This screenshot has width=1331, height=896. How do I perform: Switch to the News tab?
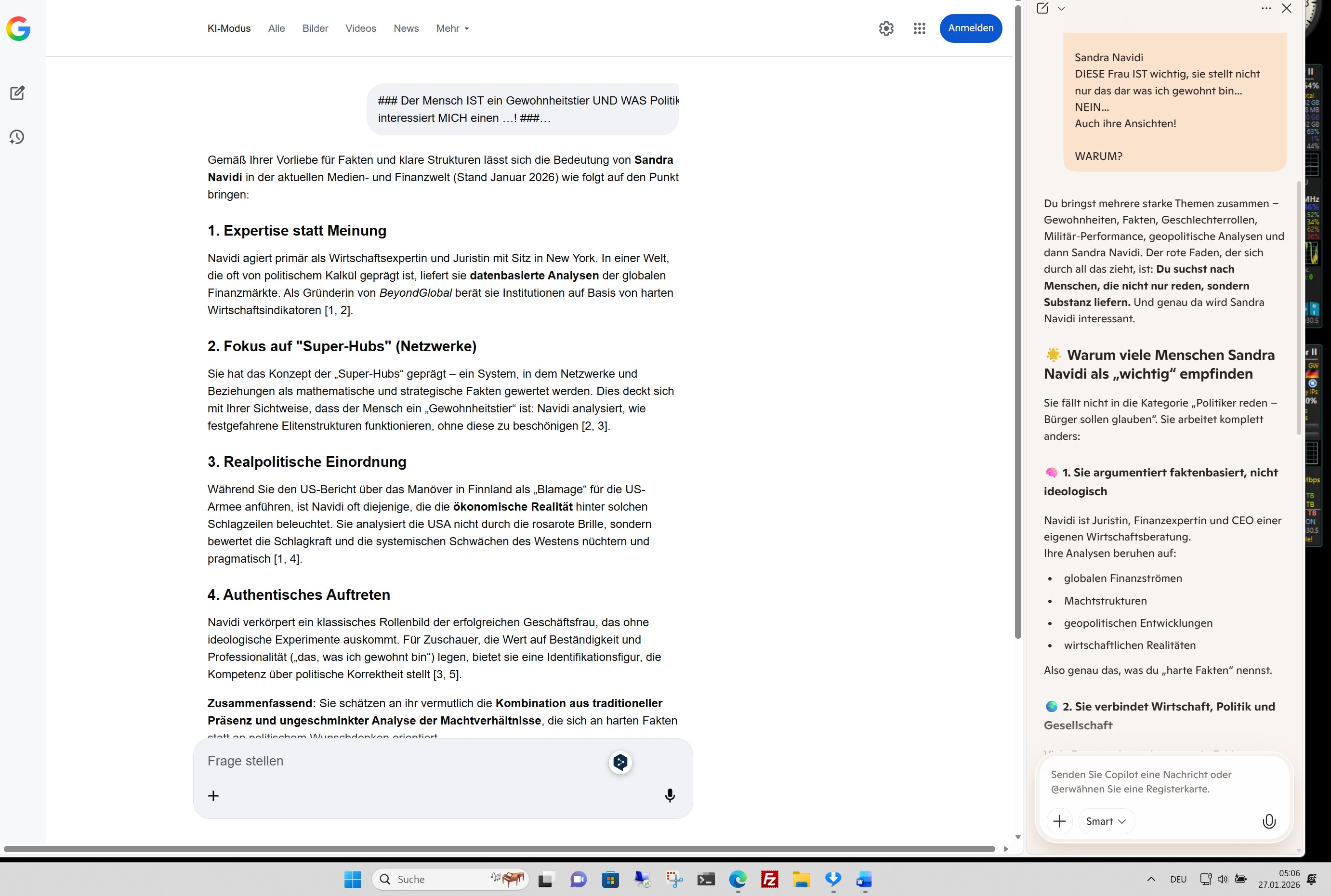(406, 28)
